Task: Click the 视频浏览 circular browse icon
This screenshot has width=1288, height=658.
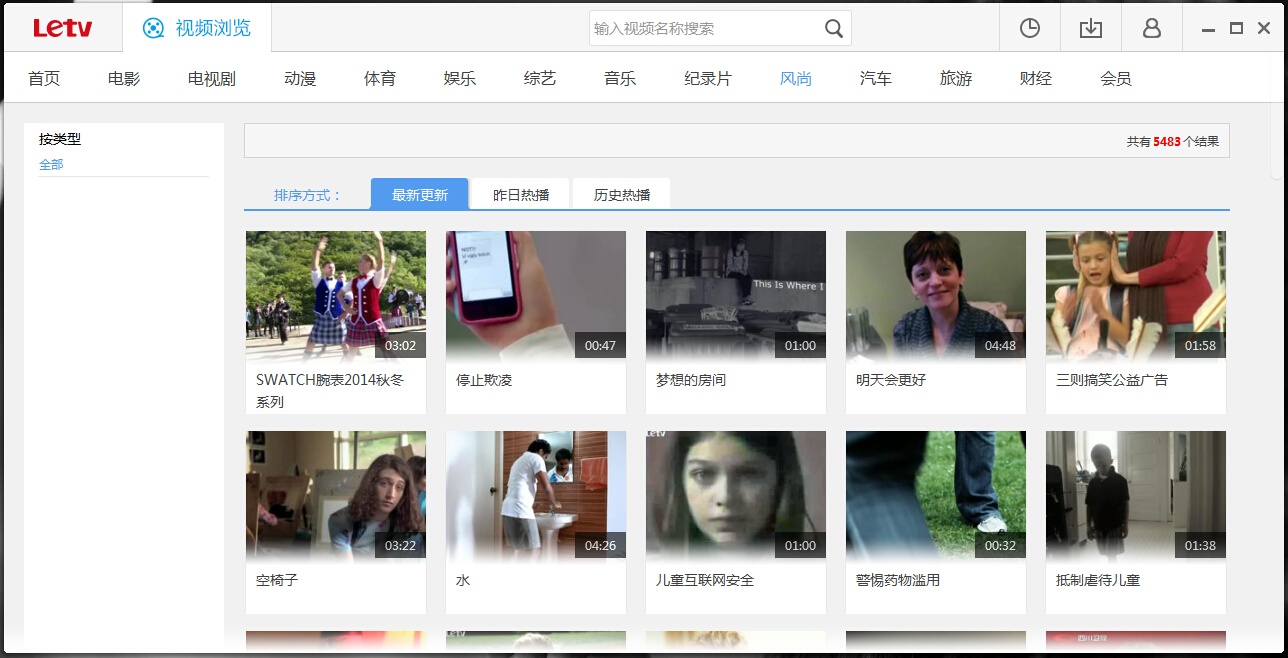Action: (x=154, y=28)
